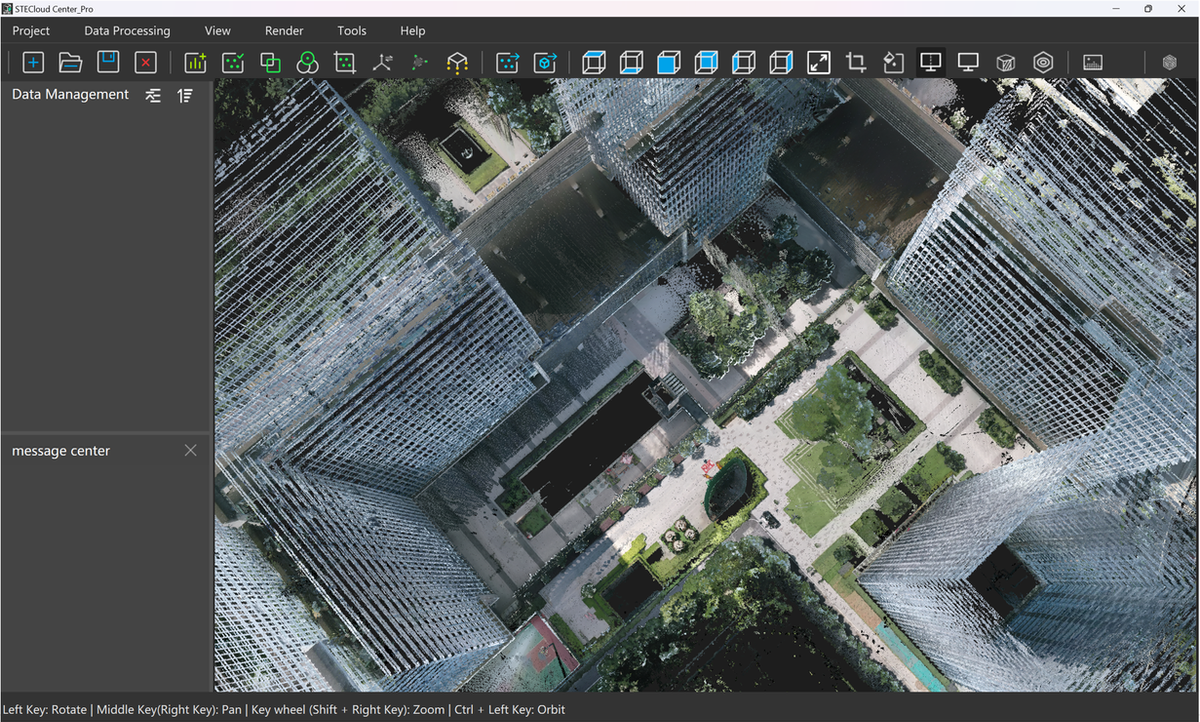Switch to the right-face cube view

pyautogui.click(x=781, y=63)
